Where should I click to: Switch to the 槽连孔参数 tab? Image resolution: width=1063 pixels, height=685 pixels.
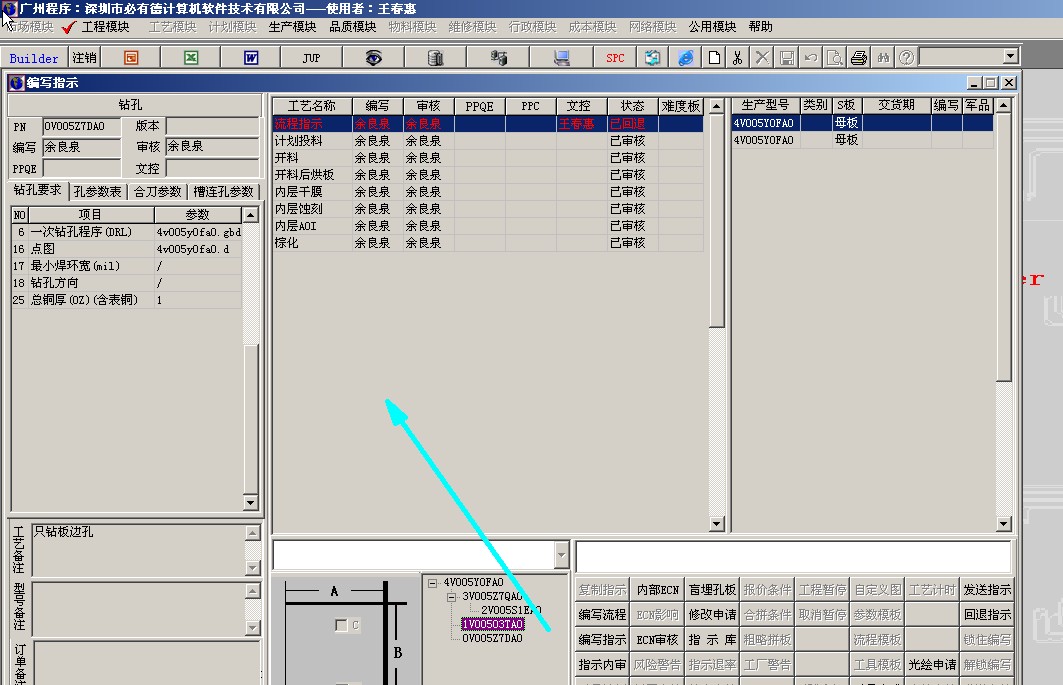223,192
